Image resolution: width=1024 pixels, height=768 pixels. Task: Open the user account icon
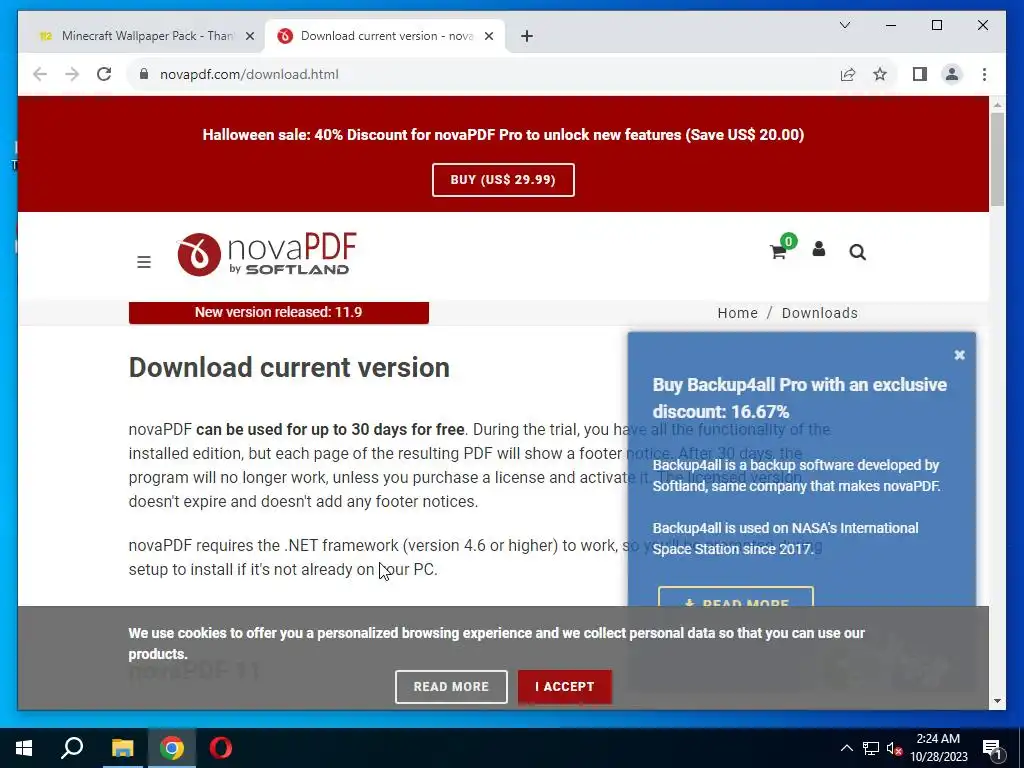(818, 249)
